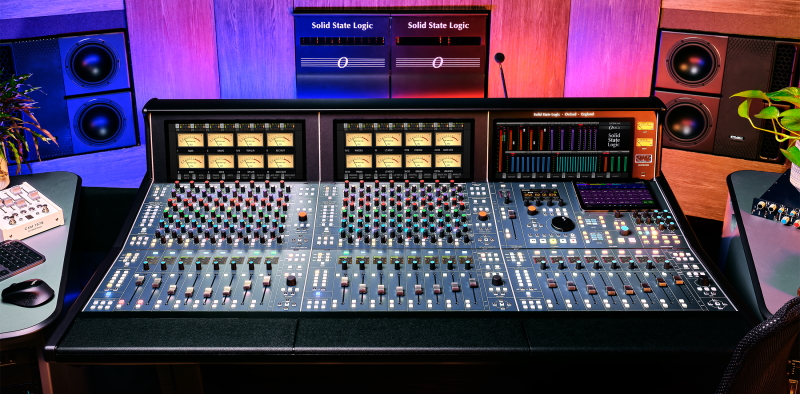
Task: Select the large meter display with colored bars
Action: (563, 149)
